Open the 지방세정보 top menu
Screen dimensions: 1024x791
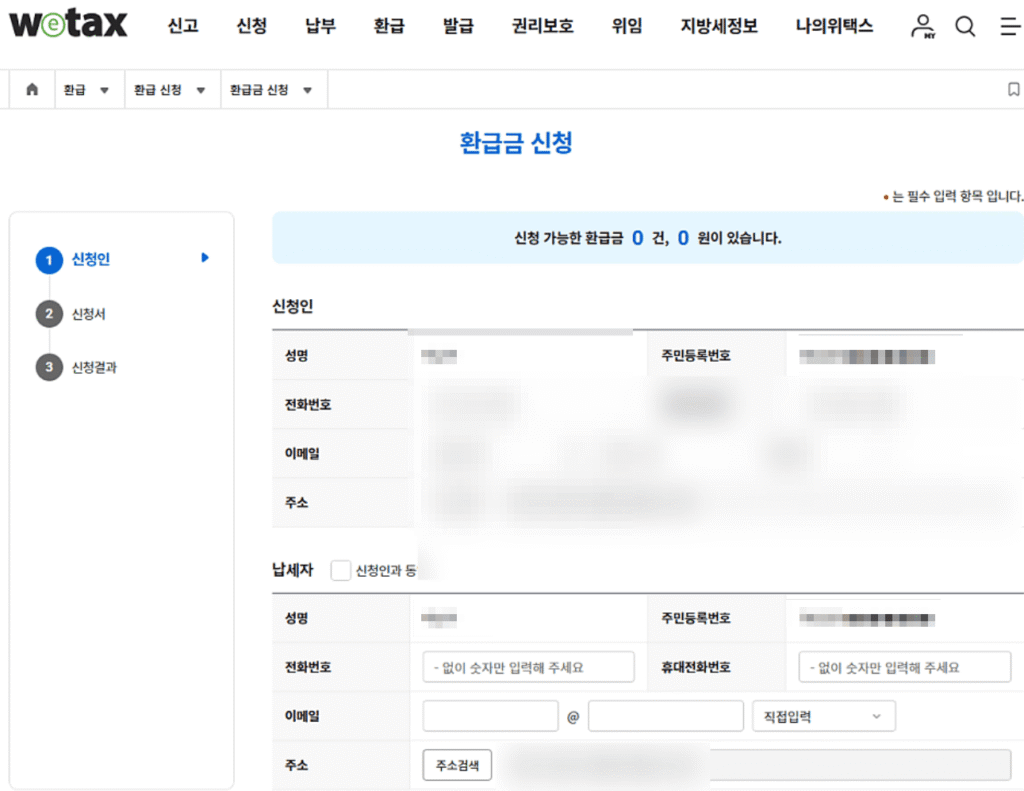coord(719,27)
